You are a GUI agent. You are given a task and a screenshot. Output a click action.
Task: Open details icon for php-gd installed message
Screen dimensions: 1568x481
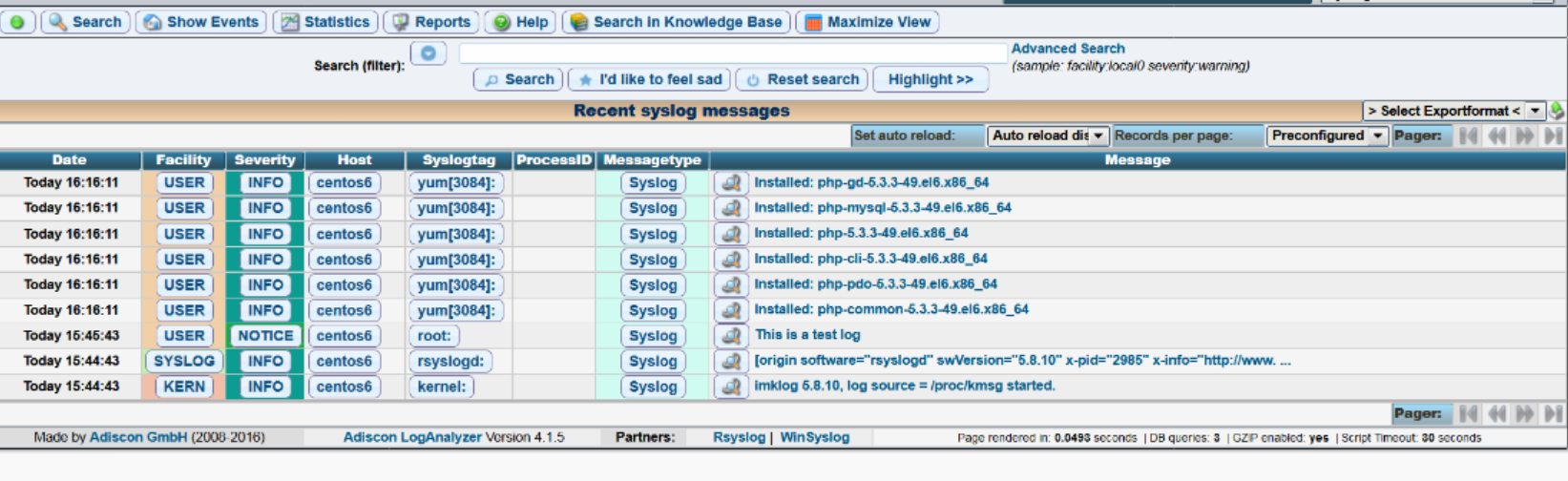pyautogui.click(x=731, y=182)
